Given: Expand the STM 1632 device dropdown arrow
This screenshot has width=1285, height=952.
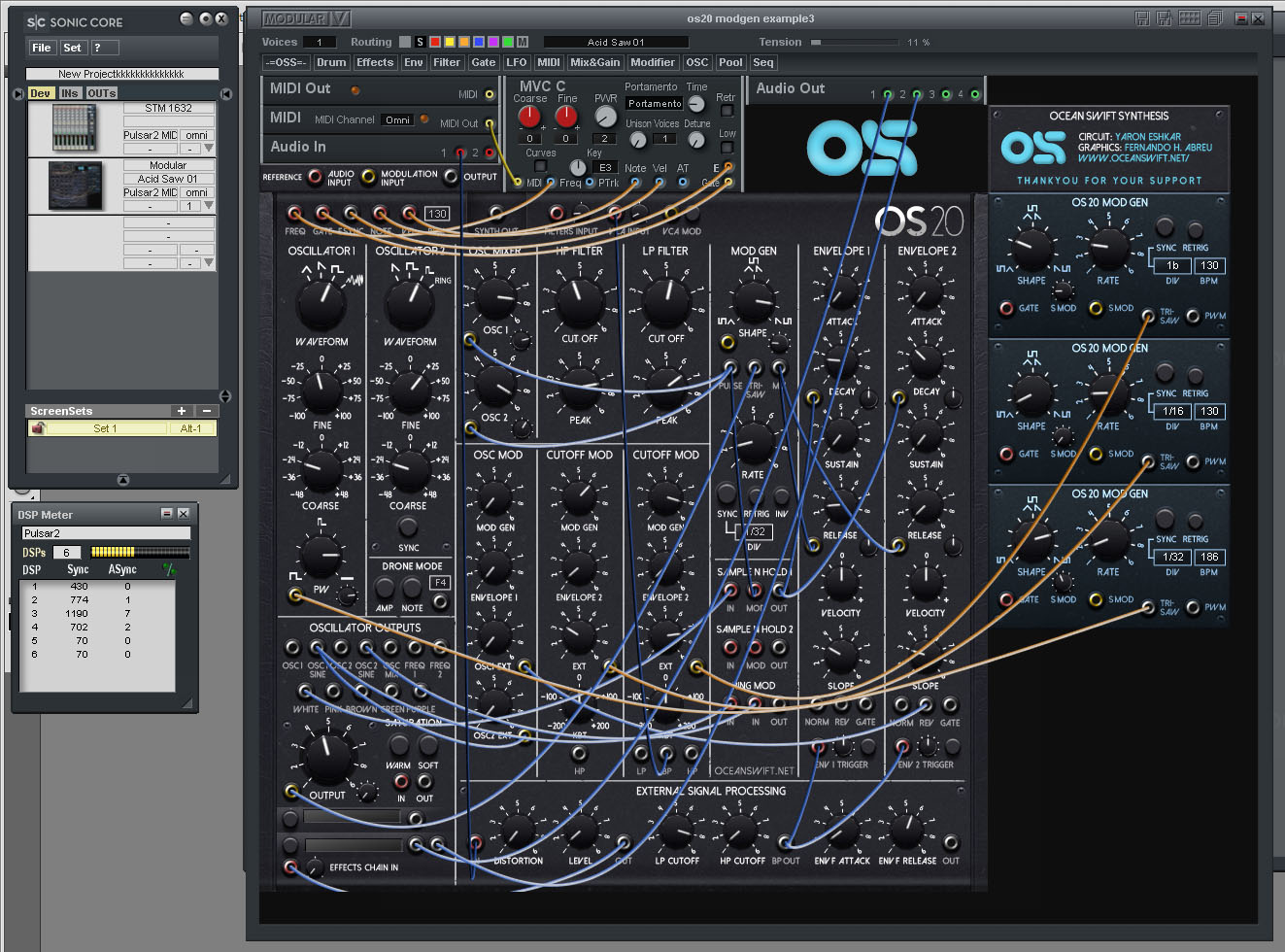Looking at the screenshot, I should (209, 149).
